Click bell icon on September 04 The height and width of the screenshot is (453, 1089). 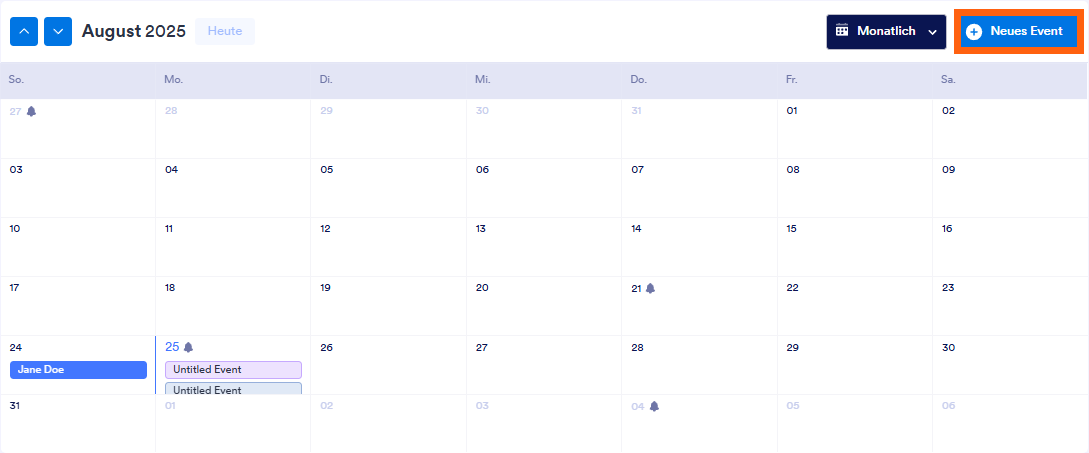pos(654,406)
